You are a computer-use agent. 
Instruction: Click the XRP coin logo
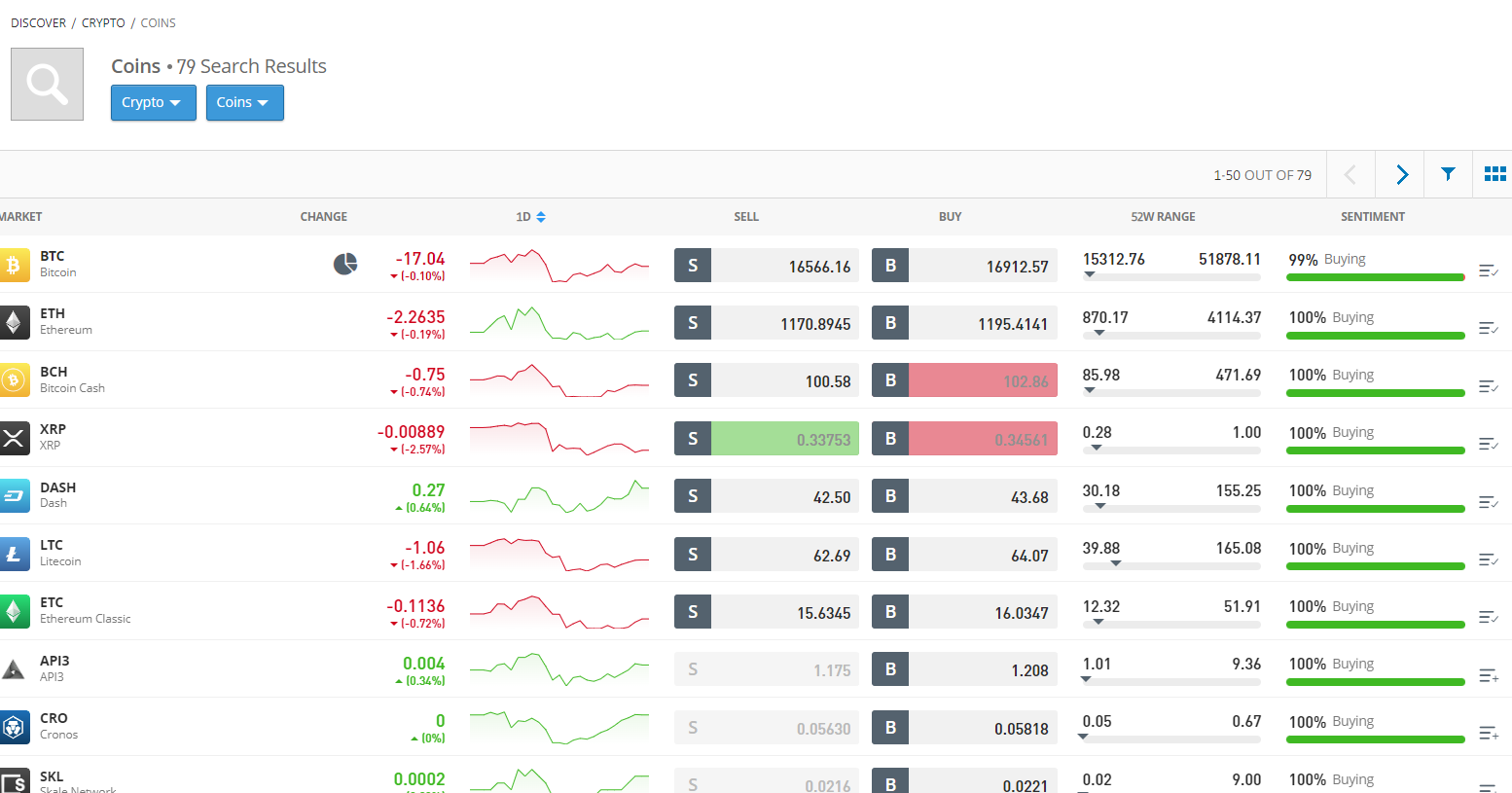point(14,438)
